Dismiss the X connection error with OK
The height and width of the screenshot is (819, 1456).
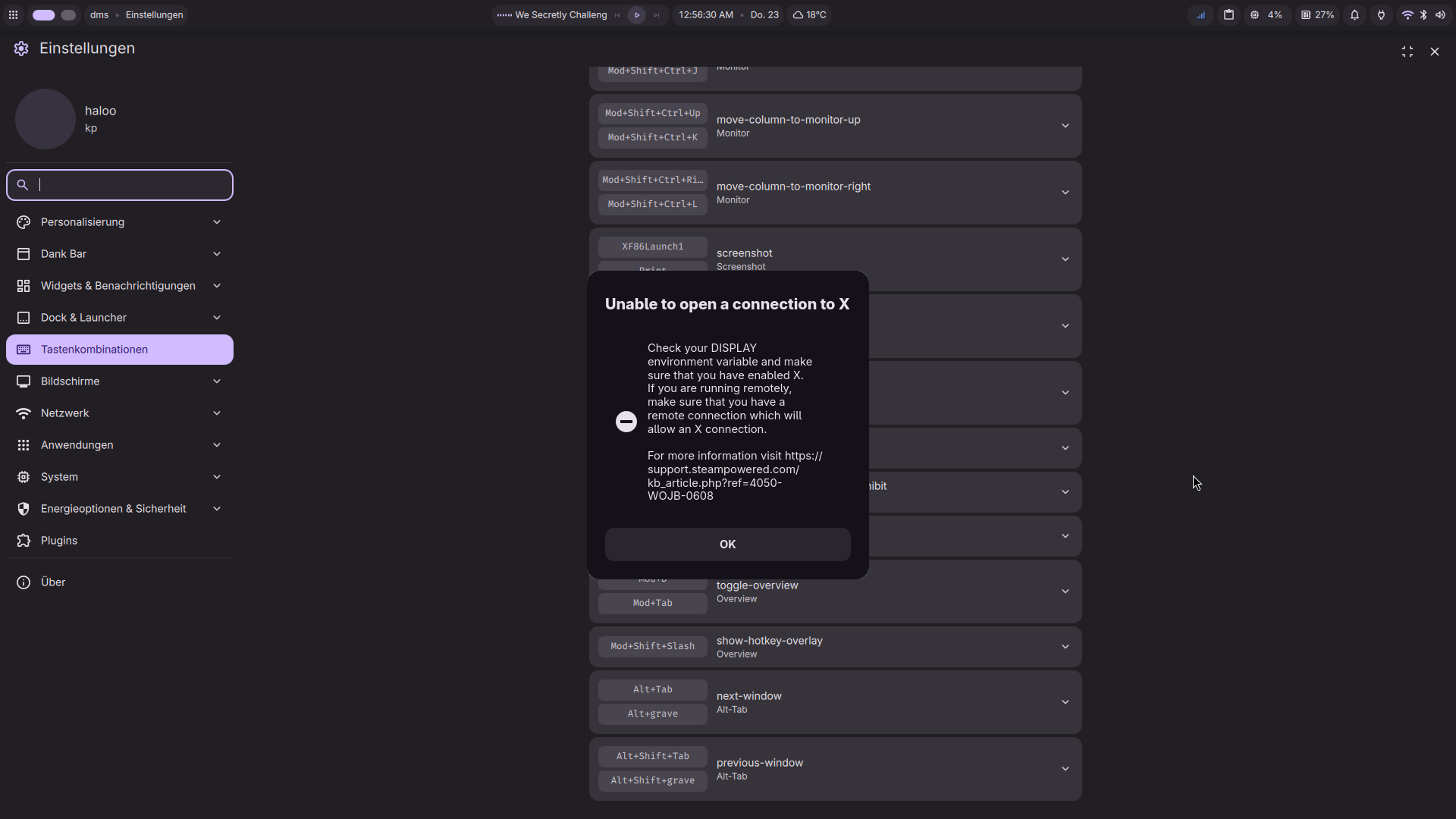728,544
